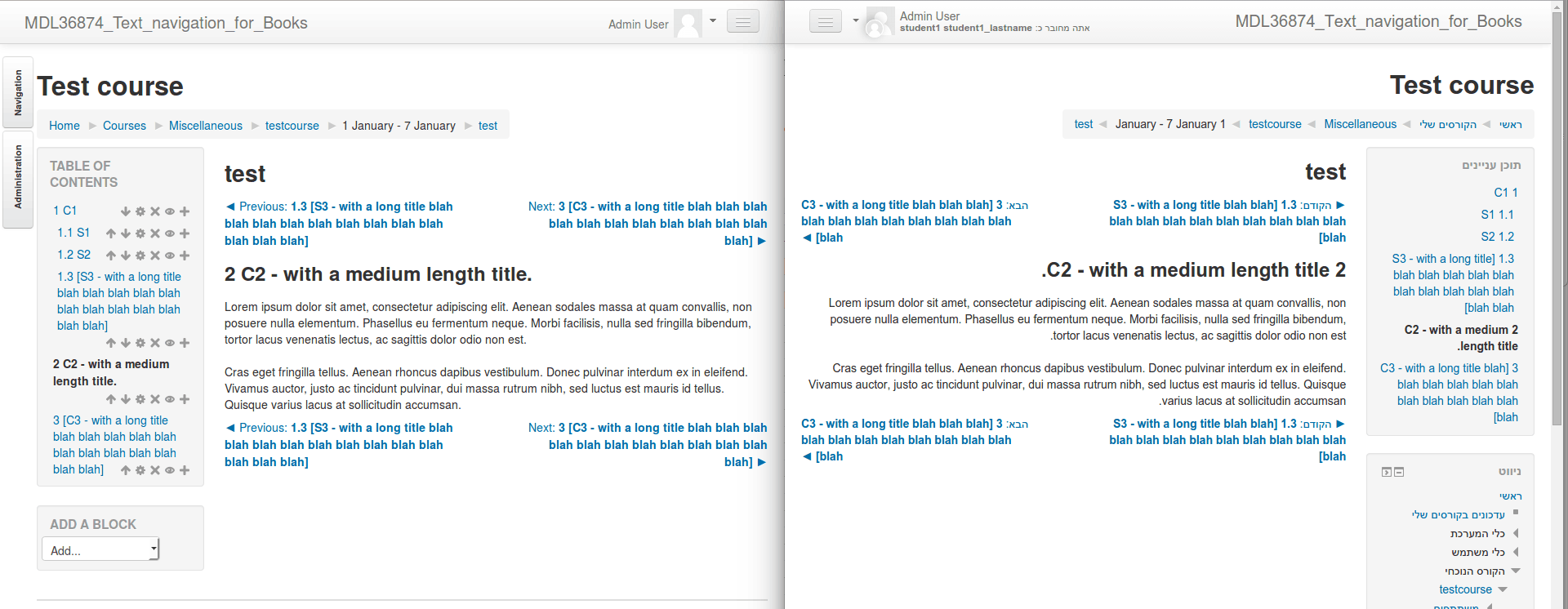
Task: Open the Add a block dropdown
Action: [100, 550]
